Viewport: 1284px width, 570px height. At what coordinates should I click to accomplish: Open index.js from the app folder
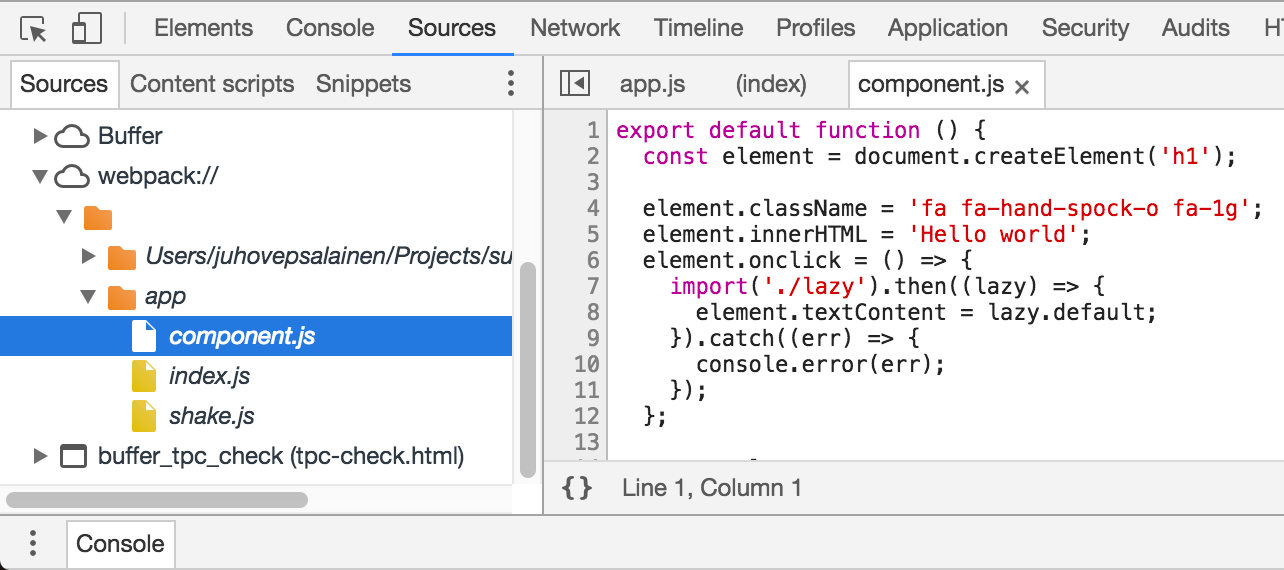(x=209, y=376)
